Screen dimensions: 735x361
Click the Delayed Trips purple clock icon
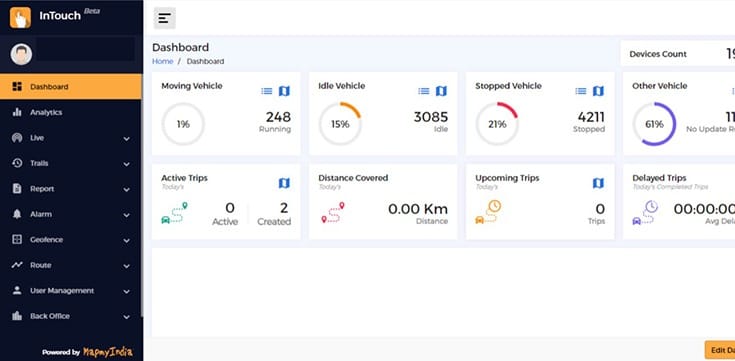[x=645, y=213]
